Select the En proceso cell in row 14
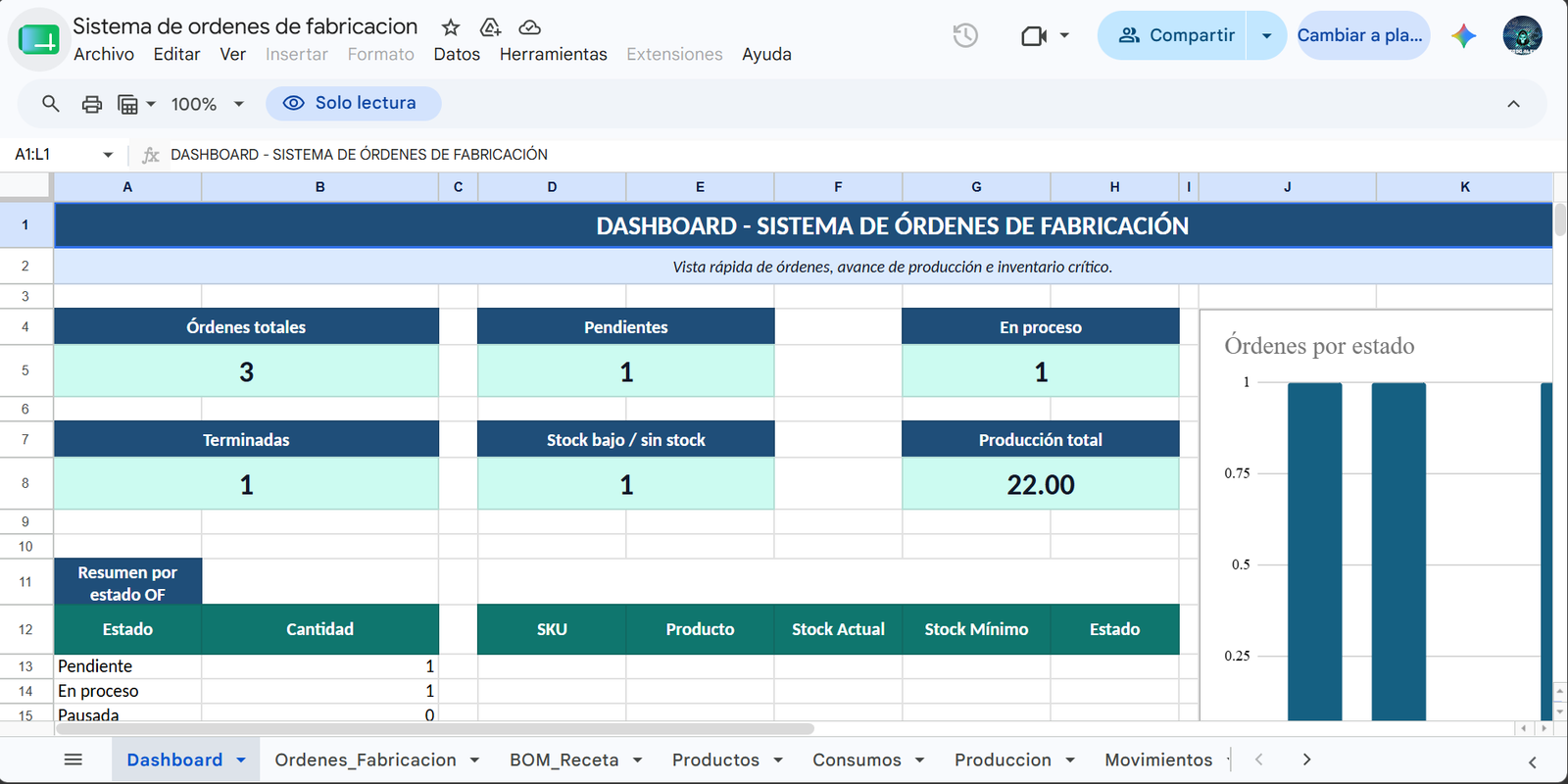The height and width of the screenshot is (784, 1568). [127, 691]
